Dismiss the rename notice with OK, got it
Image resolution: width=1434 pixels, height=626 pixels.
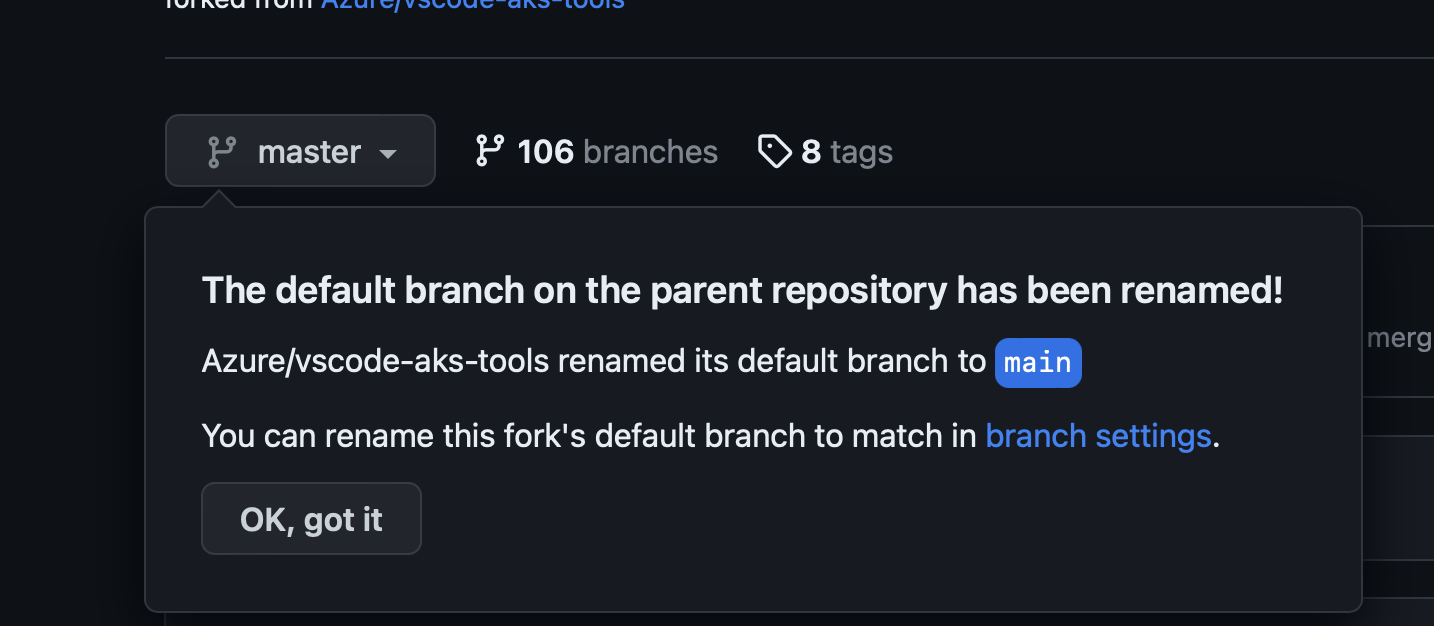(x=311, y=518)
